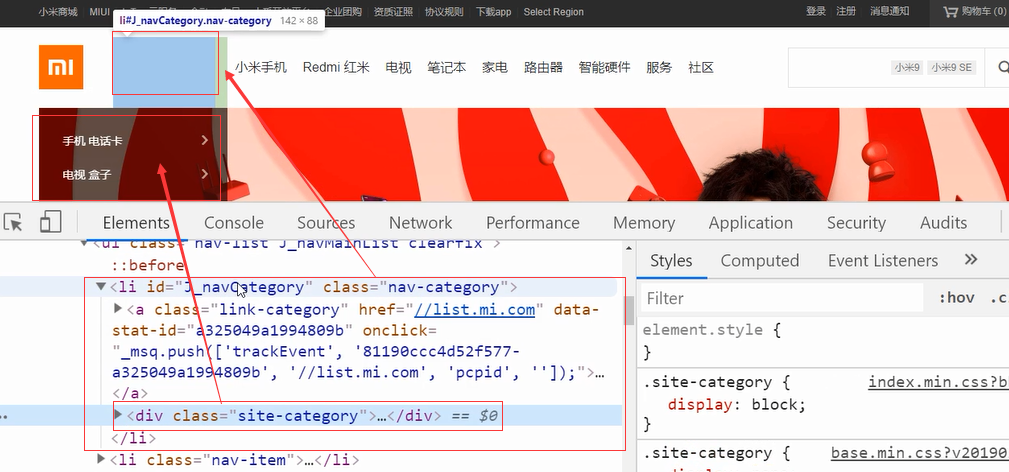Select the closing </li> tag row
Image resolution: width=1009 pixels, height=472 pixels.
click(x=134, y=438)
